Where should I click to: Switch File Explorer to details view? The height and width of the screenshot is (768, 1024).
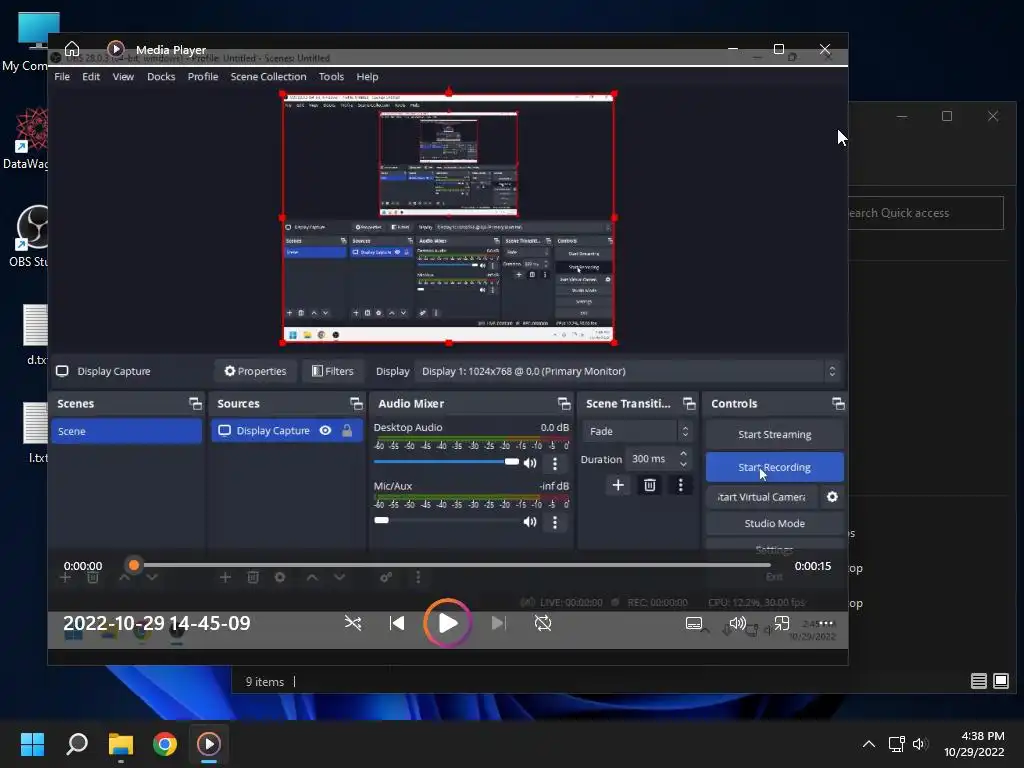pos(978,681)
